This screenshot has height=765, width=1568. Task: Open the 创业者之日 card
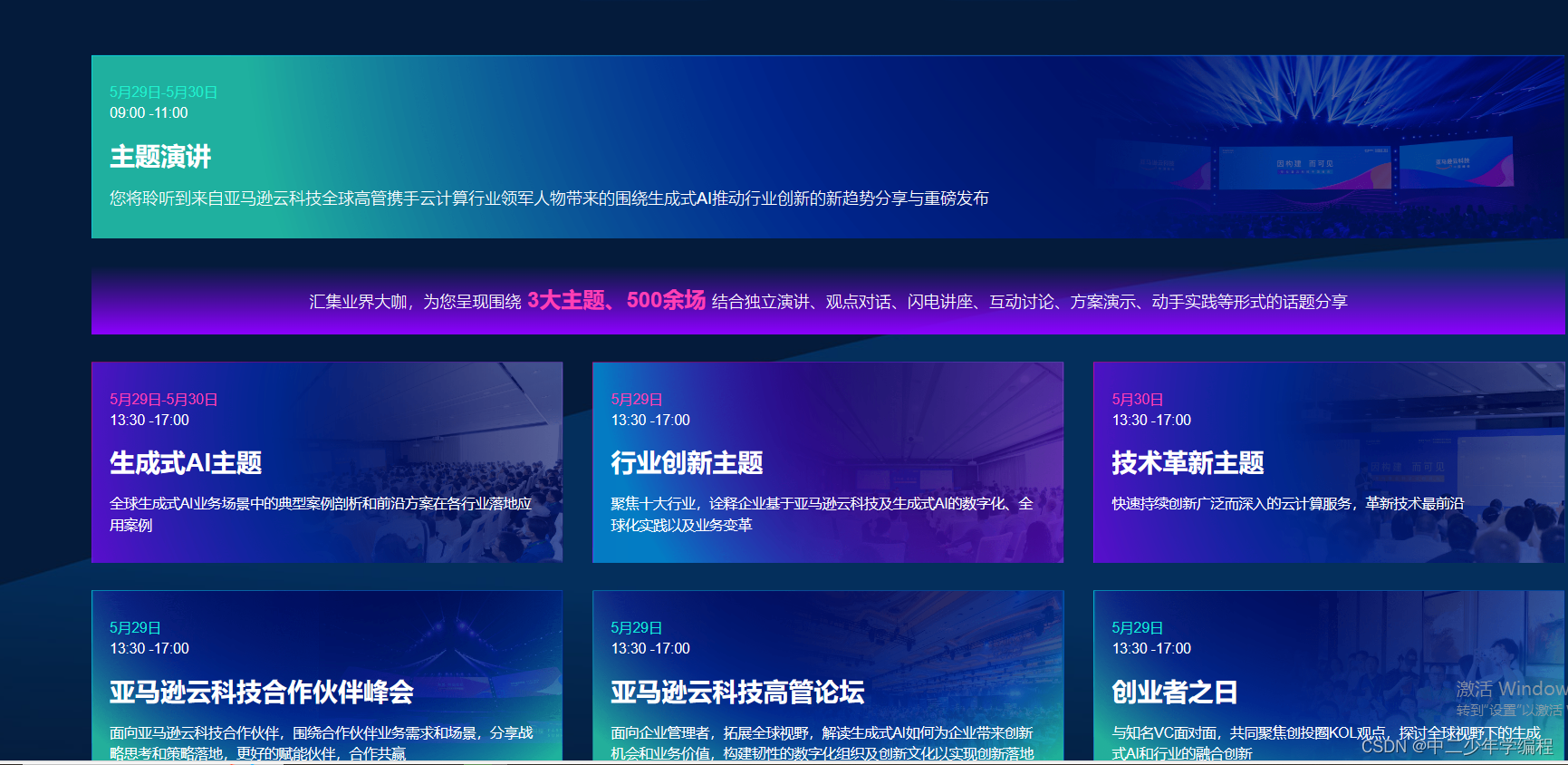[x=1329, y=675]
